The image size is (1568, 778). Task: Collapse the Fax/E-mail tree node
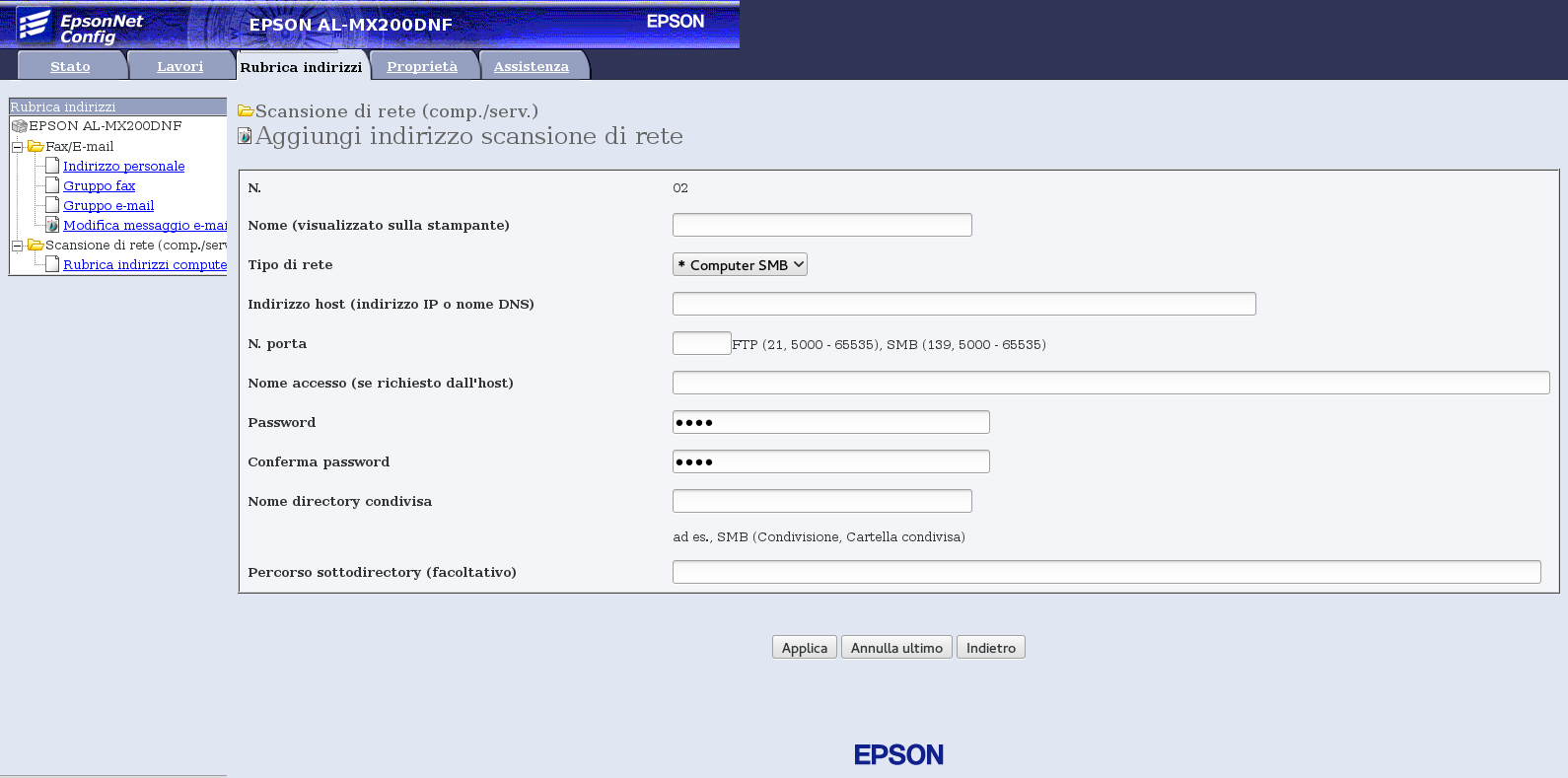pos(17,147)
